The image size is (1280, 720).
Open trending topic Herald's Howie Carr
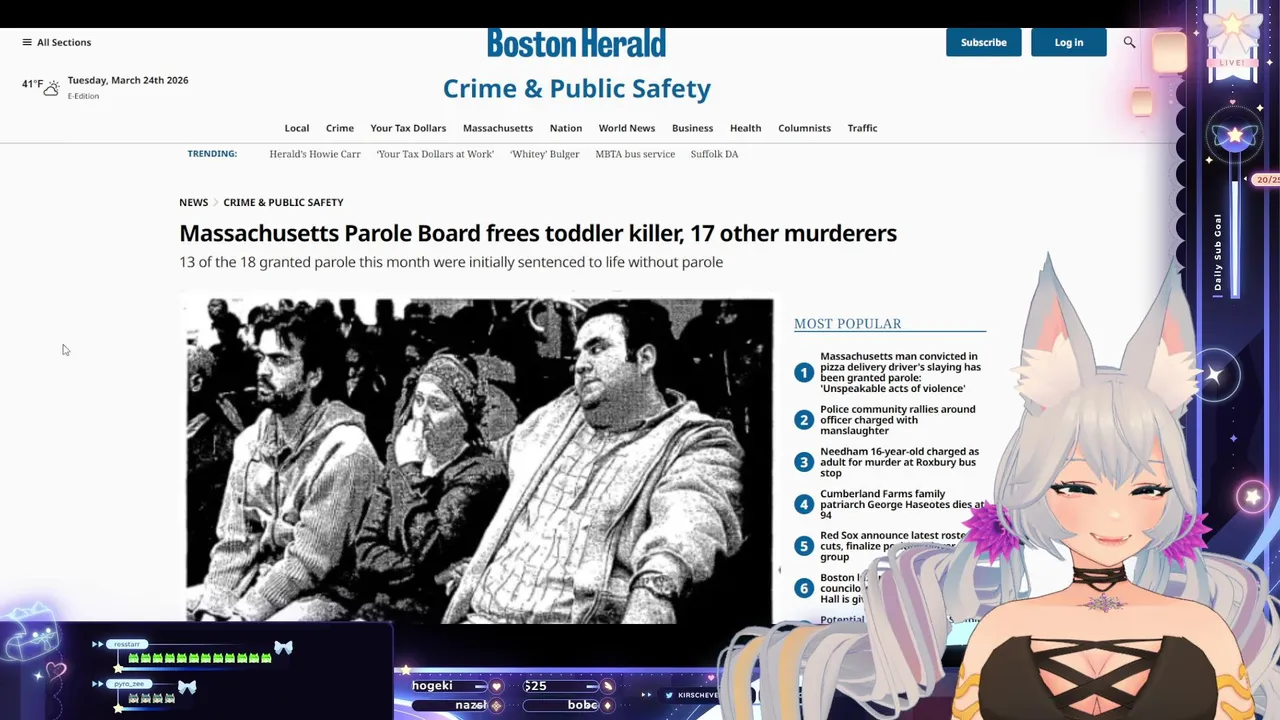coord(315,154)
